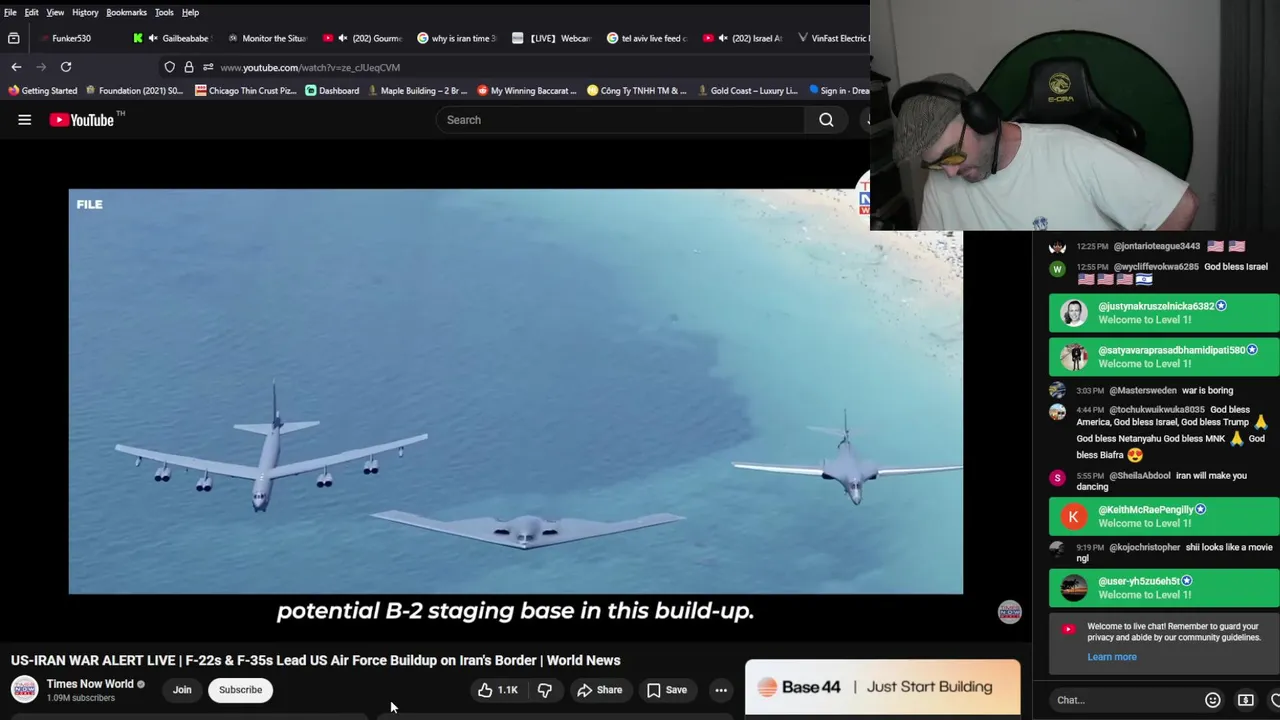Open the YouTube guide hamburger menu
Image resolution: width=1280 pixels, height=720 pixels.
24,120
